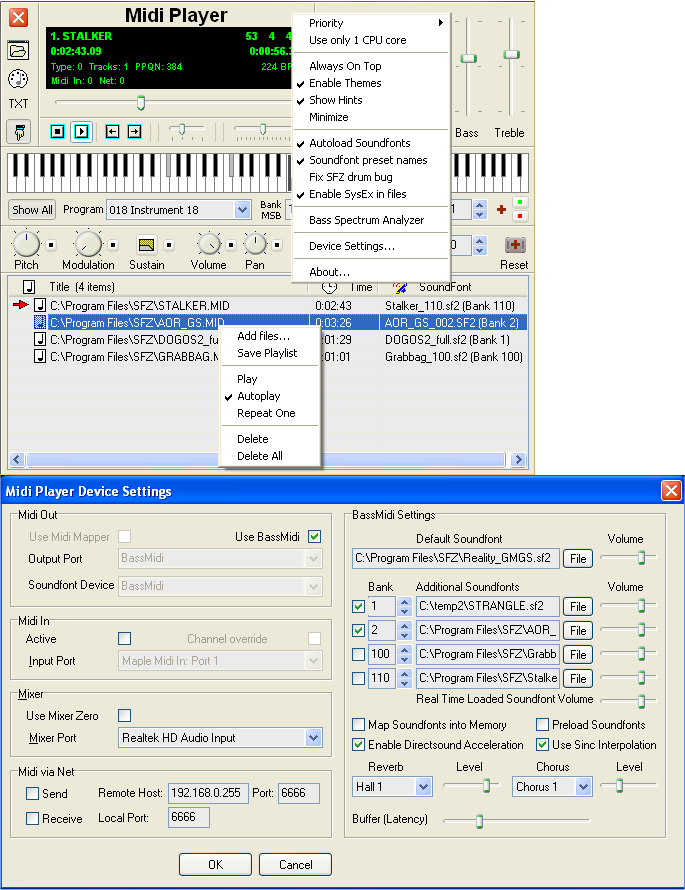Adjust the Bass slider
The width and height of the screenshot is (685, 890).
coord(468,58)
